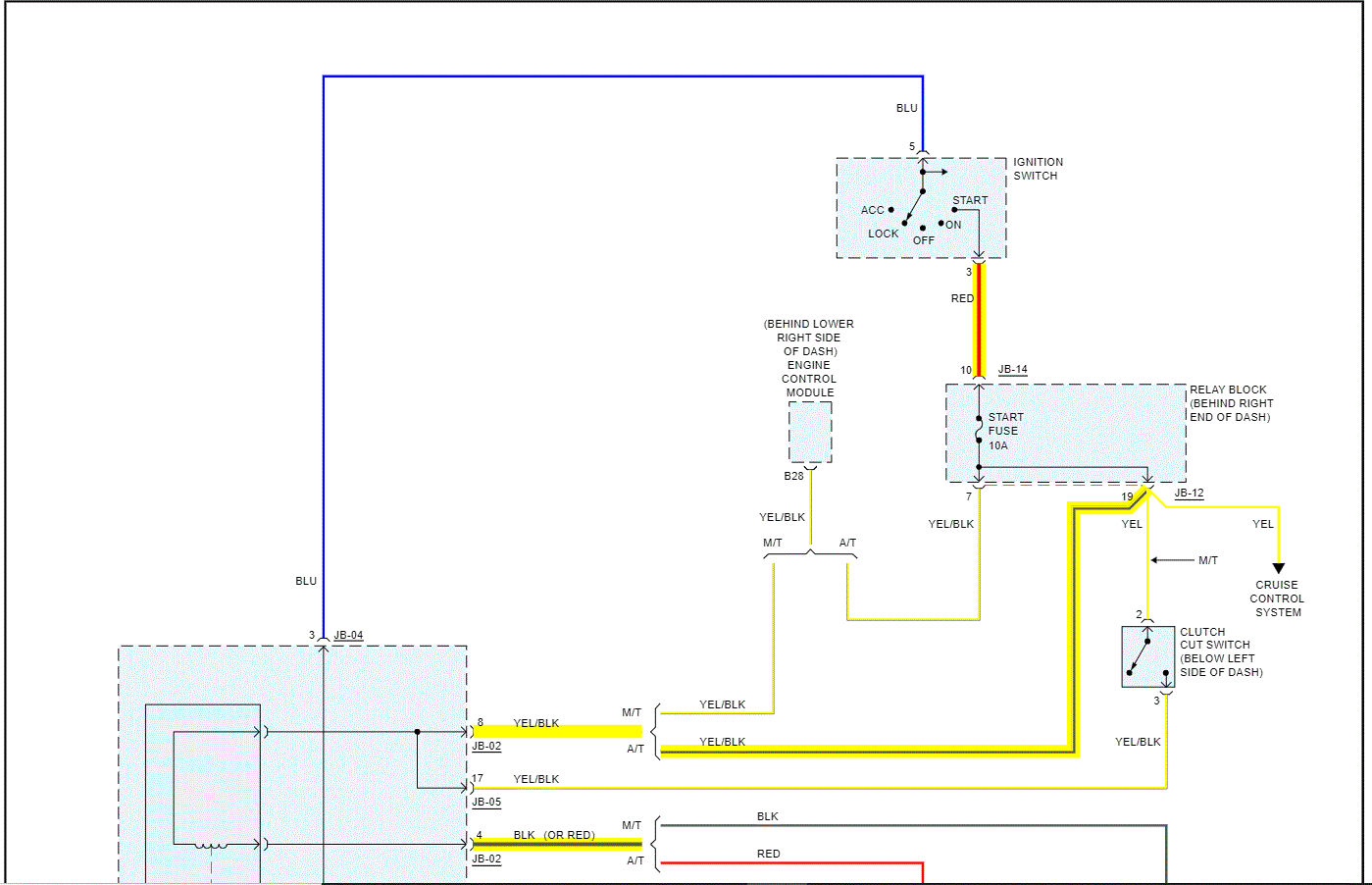Select the YEL/BLK wire at pin 17
This screenshot has width=1372, height=885.
819,788
